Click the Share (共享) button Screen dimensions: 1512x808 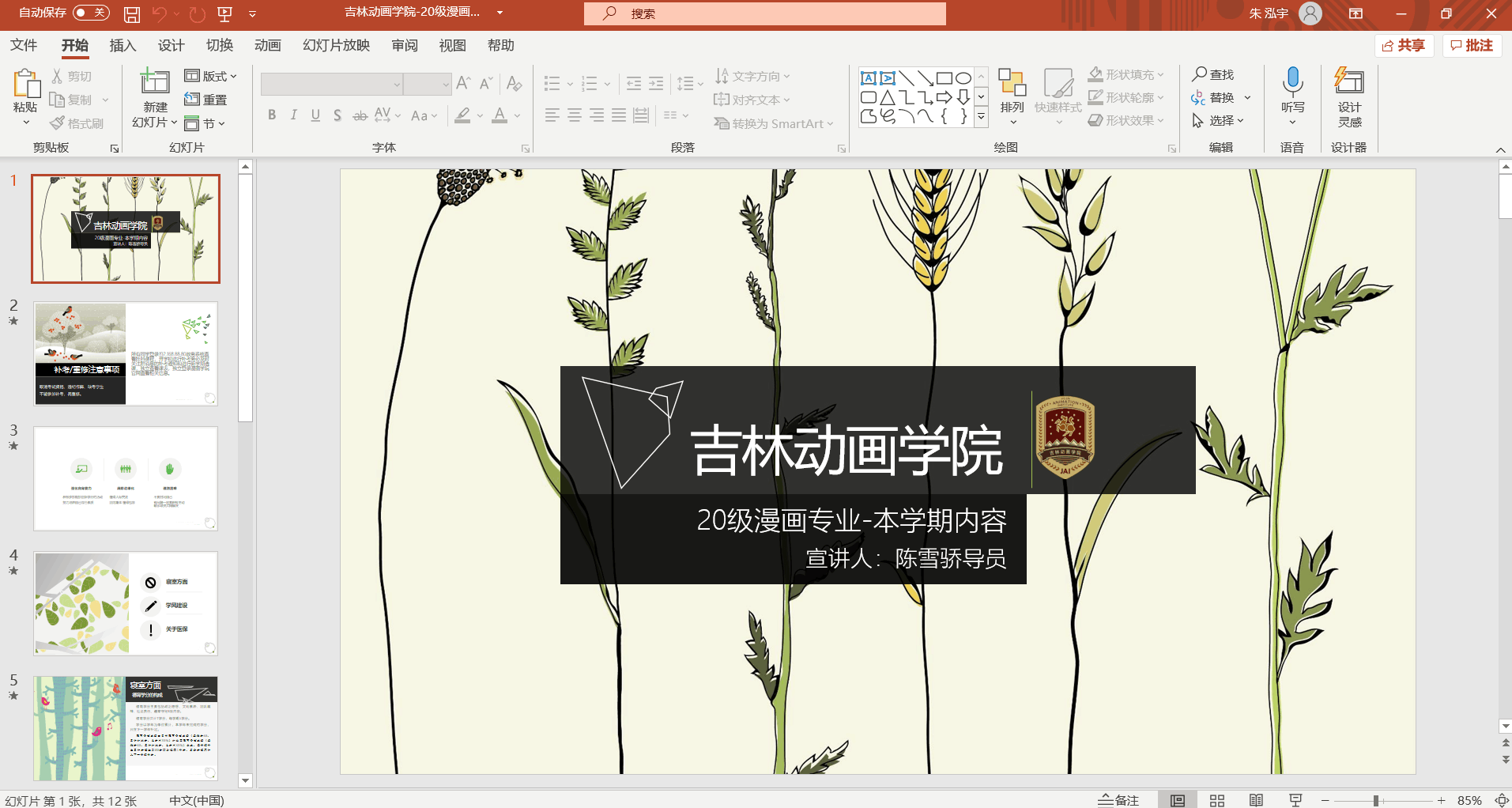click(1405, 45)
